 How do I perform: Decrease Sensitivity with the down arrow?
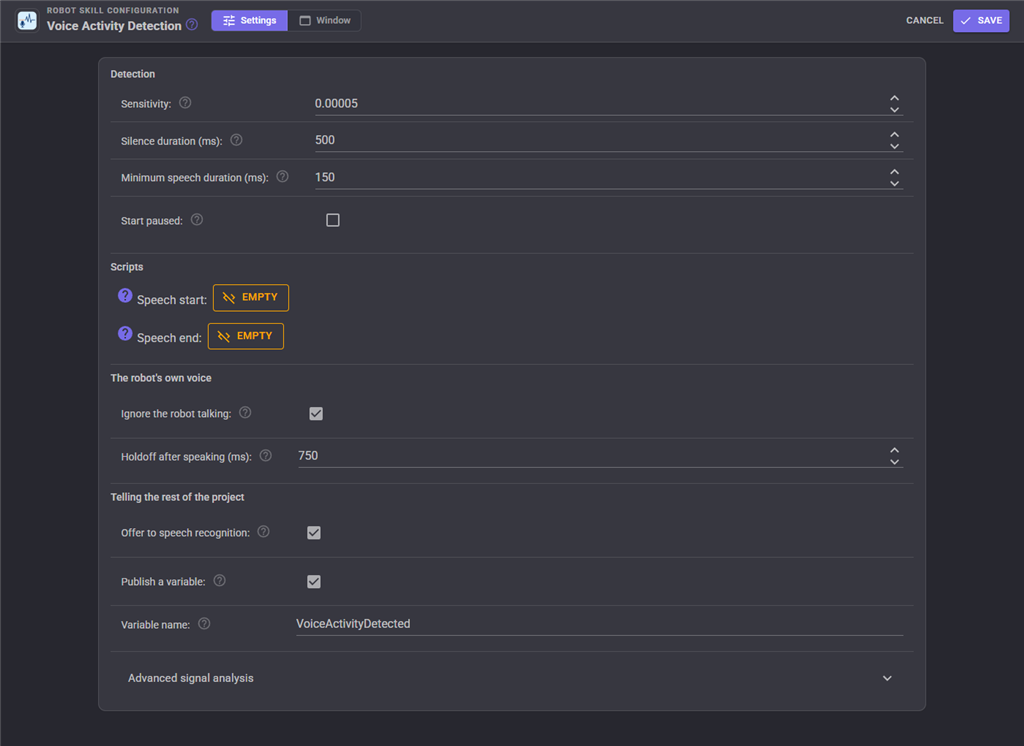click(895, 110)
